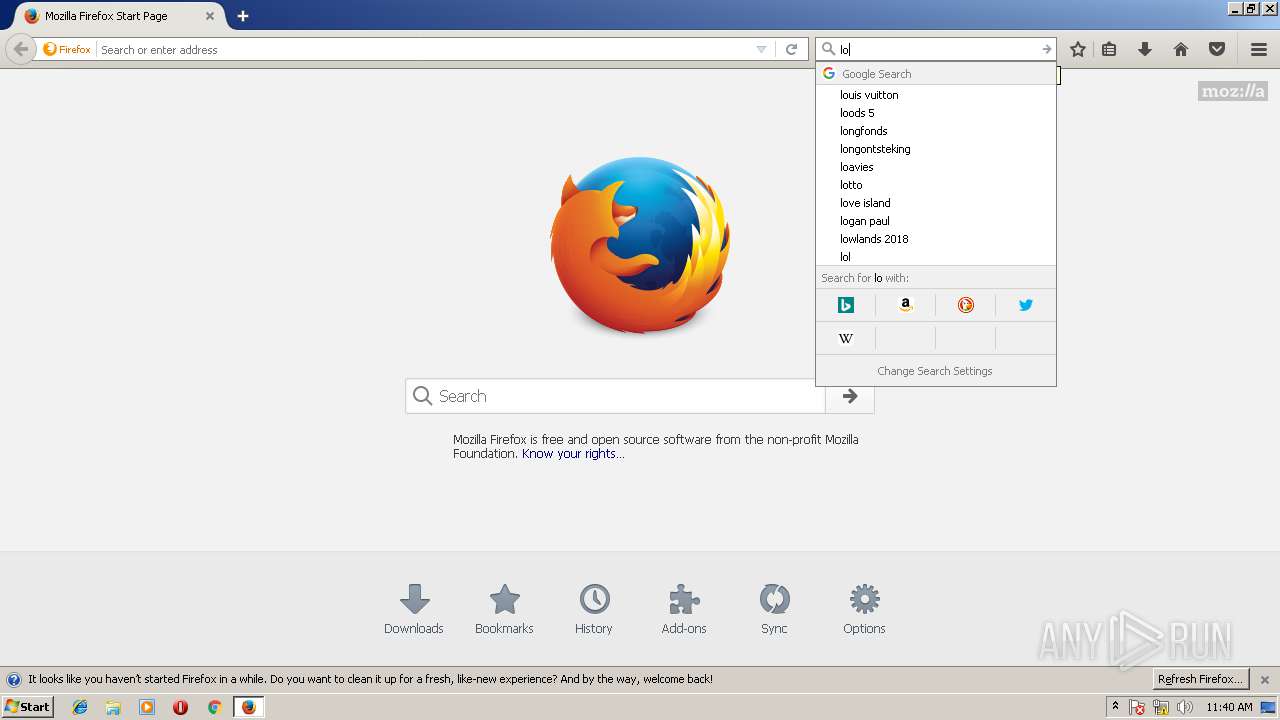Go to the Firefox home page icon

pyautogui.click(x=1181, y=49)
